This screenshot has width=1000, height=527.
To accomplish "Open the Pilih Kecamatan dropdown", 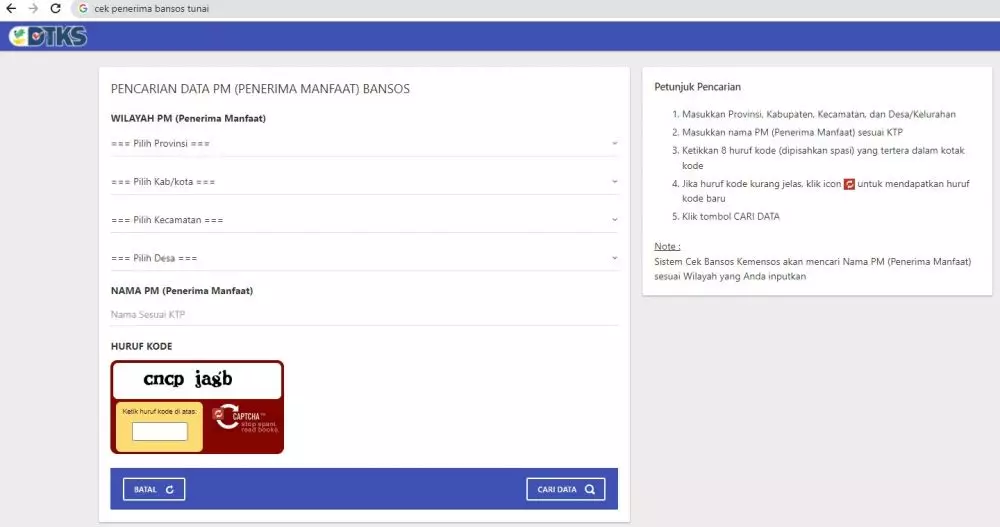I will (364, 220).
